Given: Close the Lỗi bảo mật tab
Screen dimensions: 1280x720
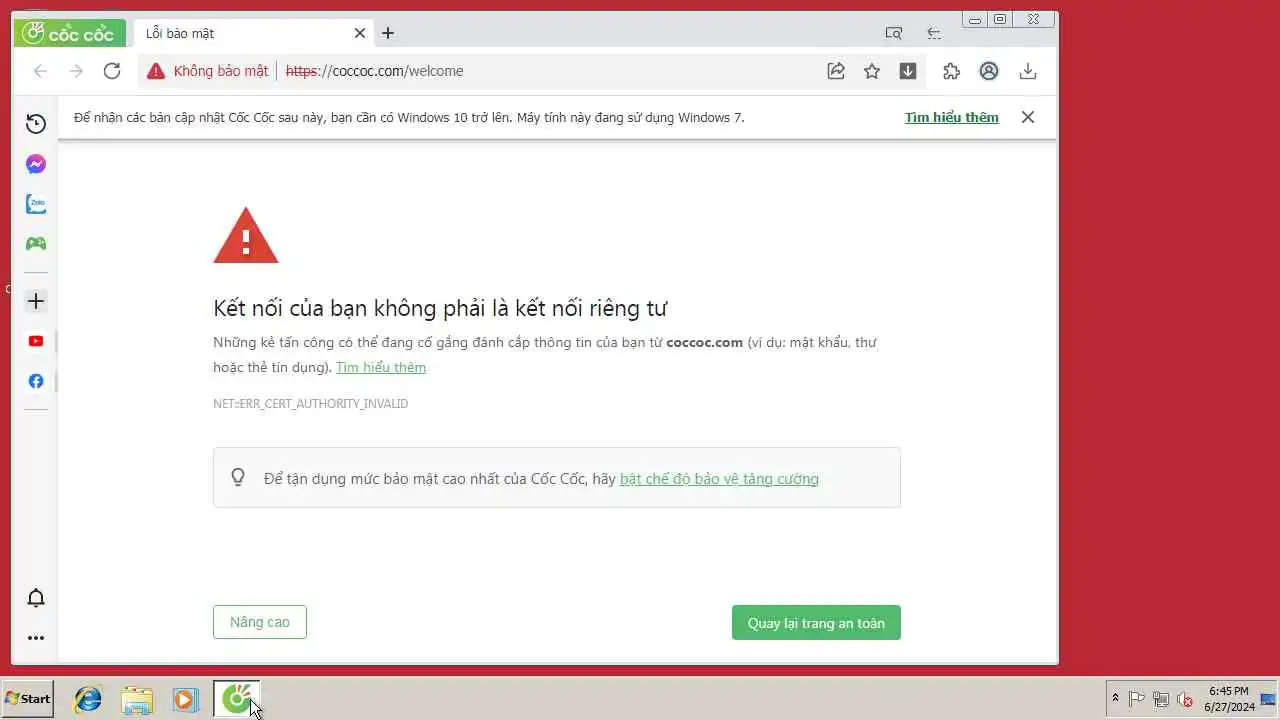Looking at the screenshot, I should point(360,33).
